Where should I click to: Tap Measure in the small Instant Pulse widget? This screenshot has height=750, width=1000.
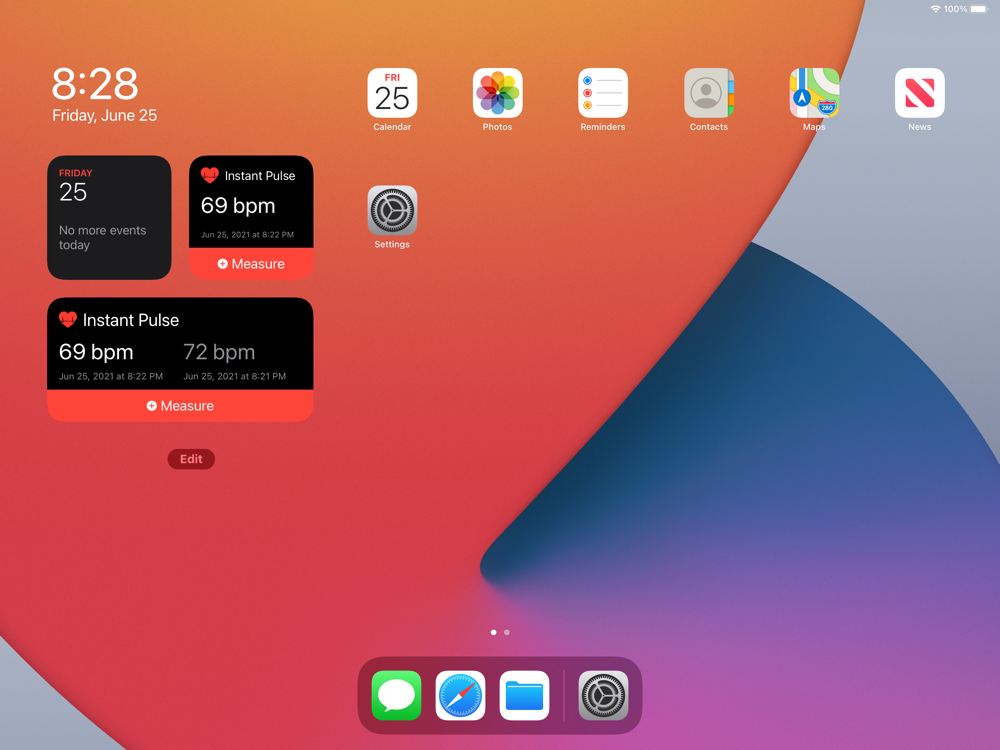tap(251, 264)
